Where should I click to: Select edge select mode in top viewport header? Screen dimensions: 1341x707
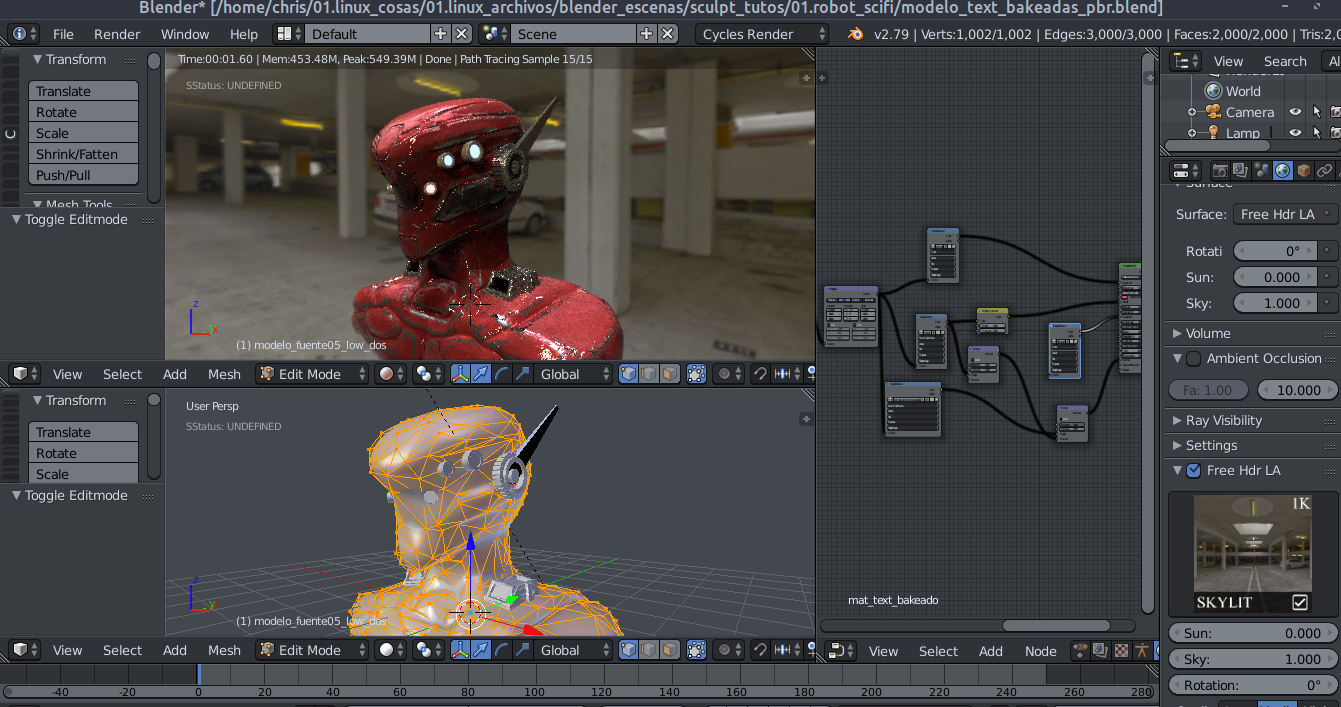[649, 374]
